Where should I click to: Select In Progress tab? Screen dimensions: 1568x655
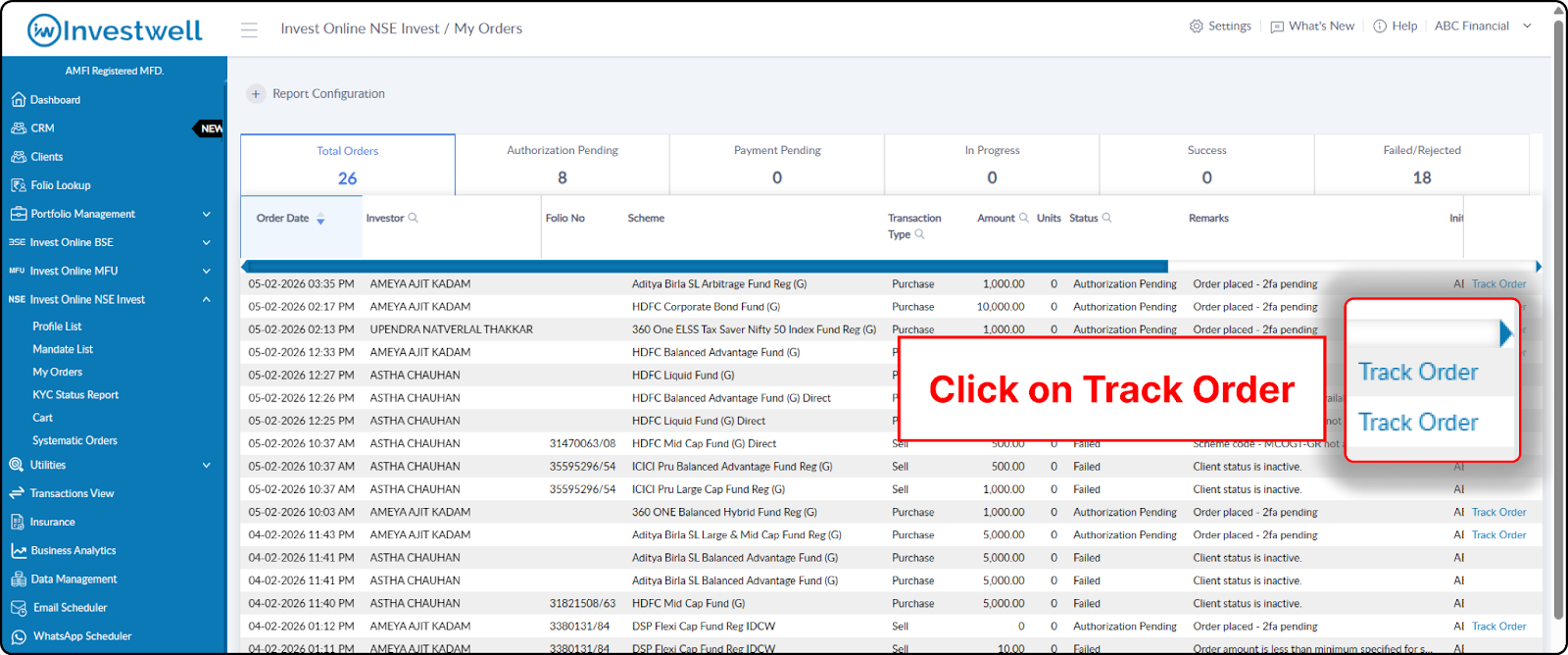click(x=992, y=165)
